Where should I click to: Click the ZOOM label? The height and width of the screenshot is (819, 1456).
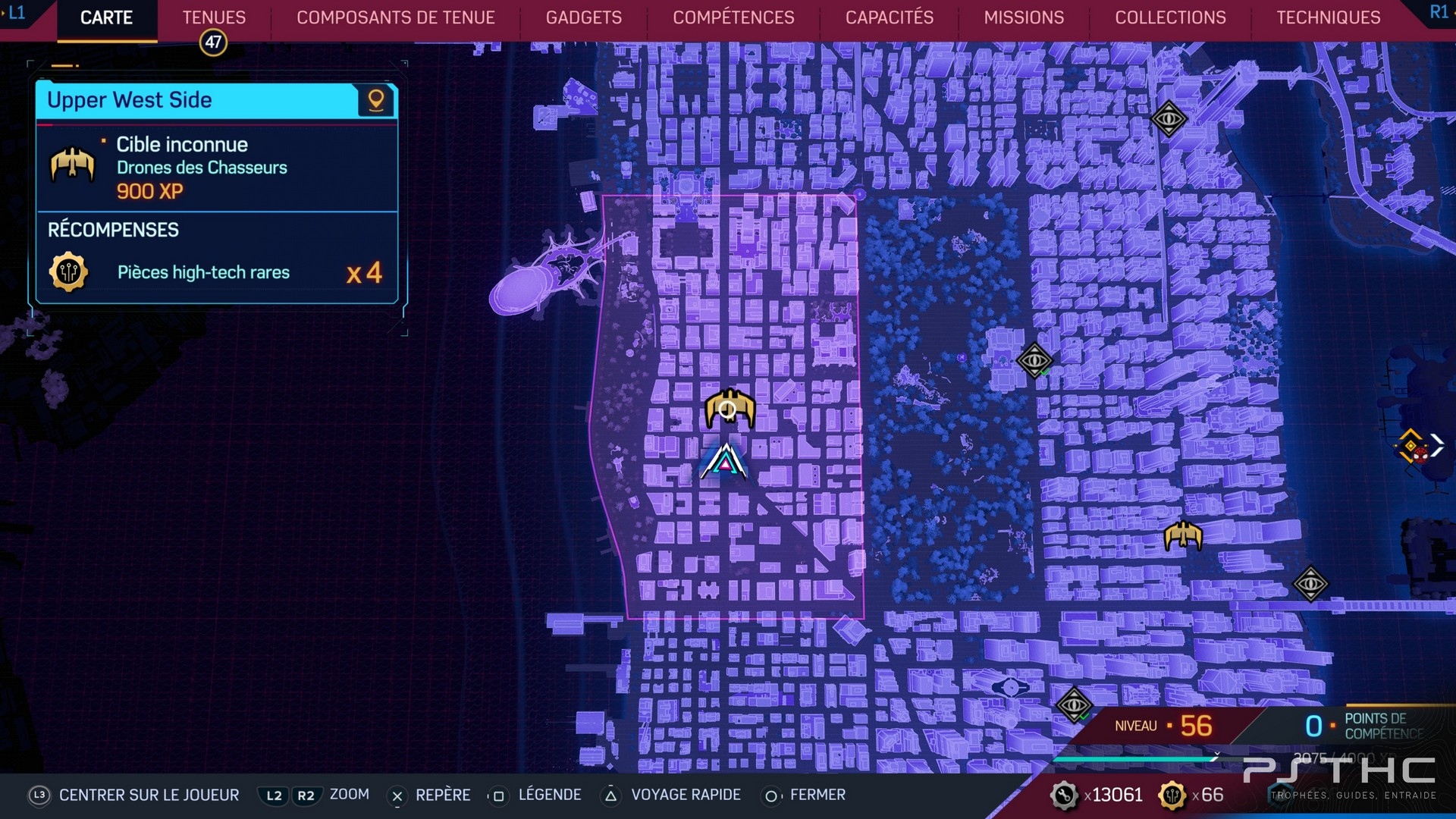pyautogui.click(x=350, y=794)
